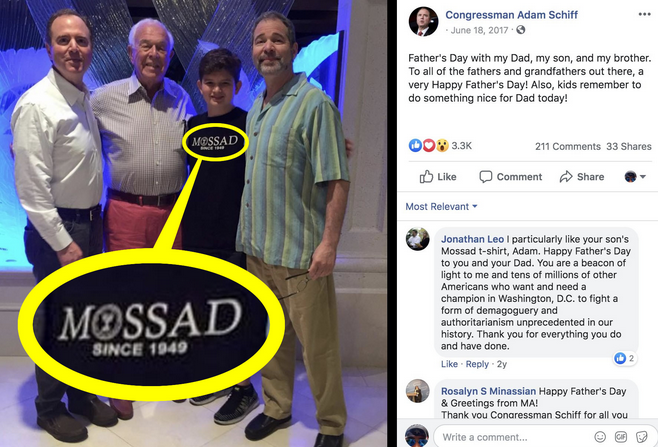View the 33 Shares link
Image resolution: width=658 pixels, height=447 pixels.
point(629,146)
